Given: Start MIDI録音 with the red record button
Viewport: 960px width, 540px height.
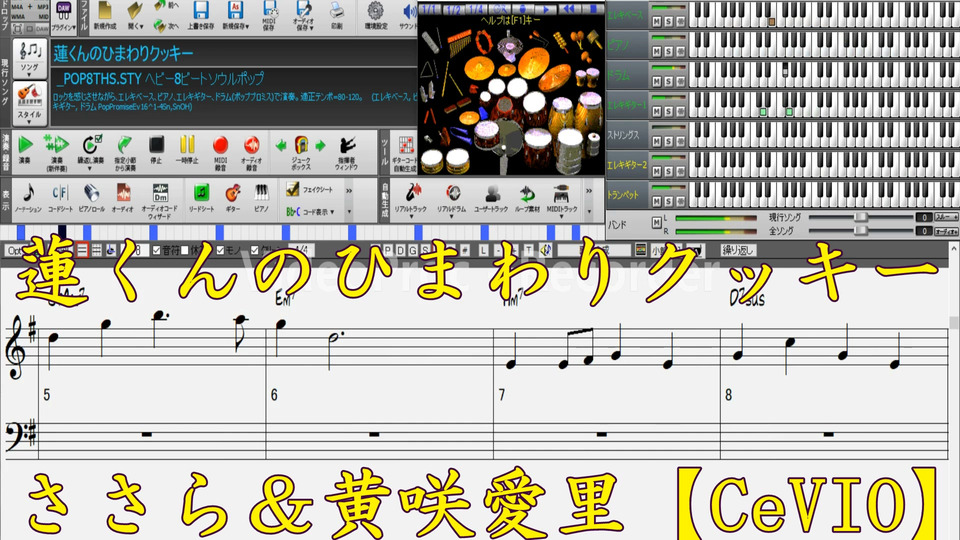Looking at the screenshot, I should click(x=220, y=152).
